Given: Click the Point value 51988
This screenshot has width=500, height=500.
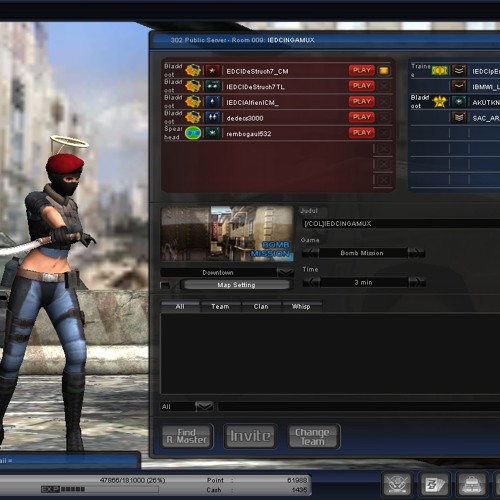Looking at the screenshot, I should [297, 480].
